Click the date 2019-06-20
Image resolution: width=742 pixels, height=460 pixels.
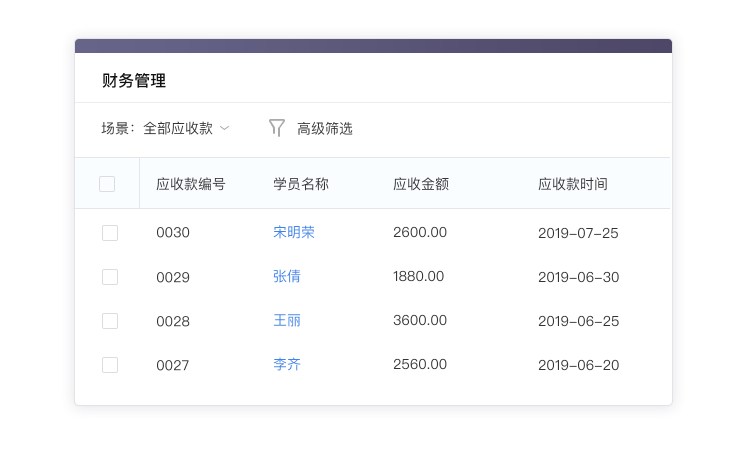click(578, 365)
